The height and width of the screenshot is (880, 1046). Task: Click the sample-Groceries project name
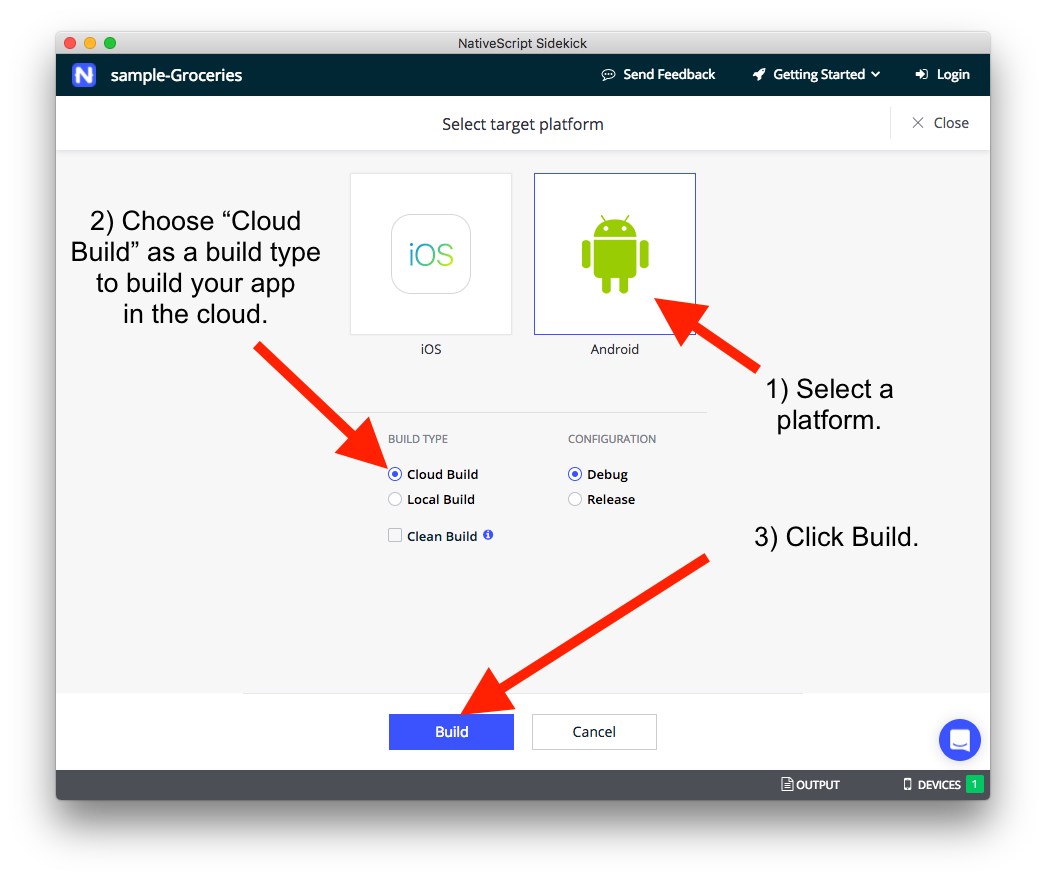[x=176, y=75]
